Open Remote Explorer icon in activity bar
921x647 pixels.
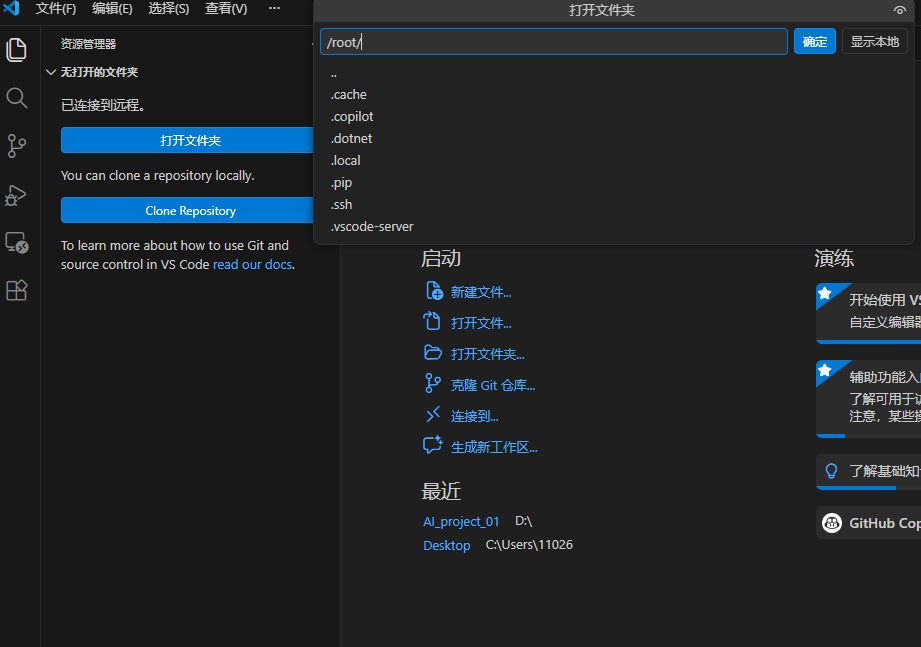point(17,242)
